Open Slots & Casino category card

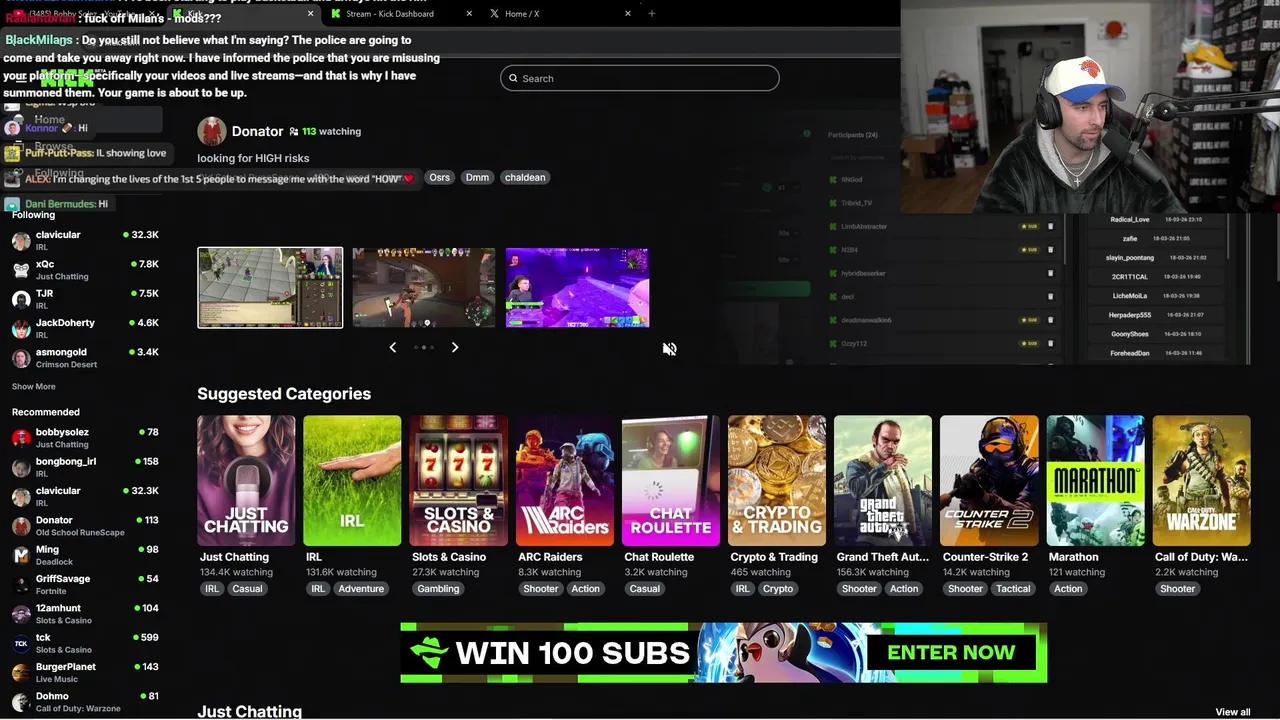click(458, 480)
